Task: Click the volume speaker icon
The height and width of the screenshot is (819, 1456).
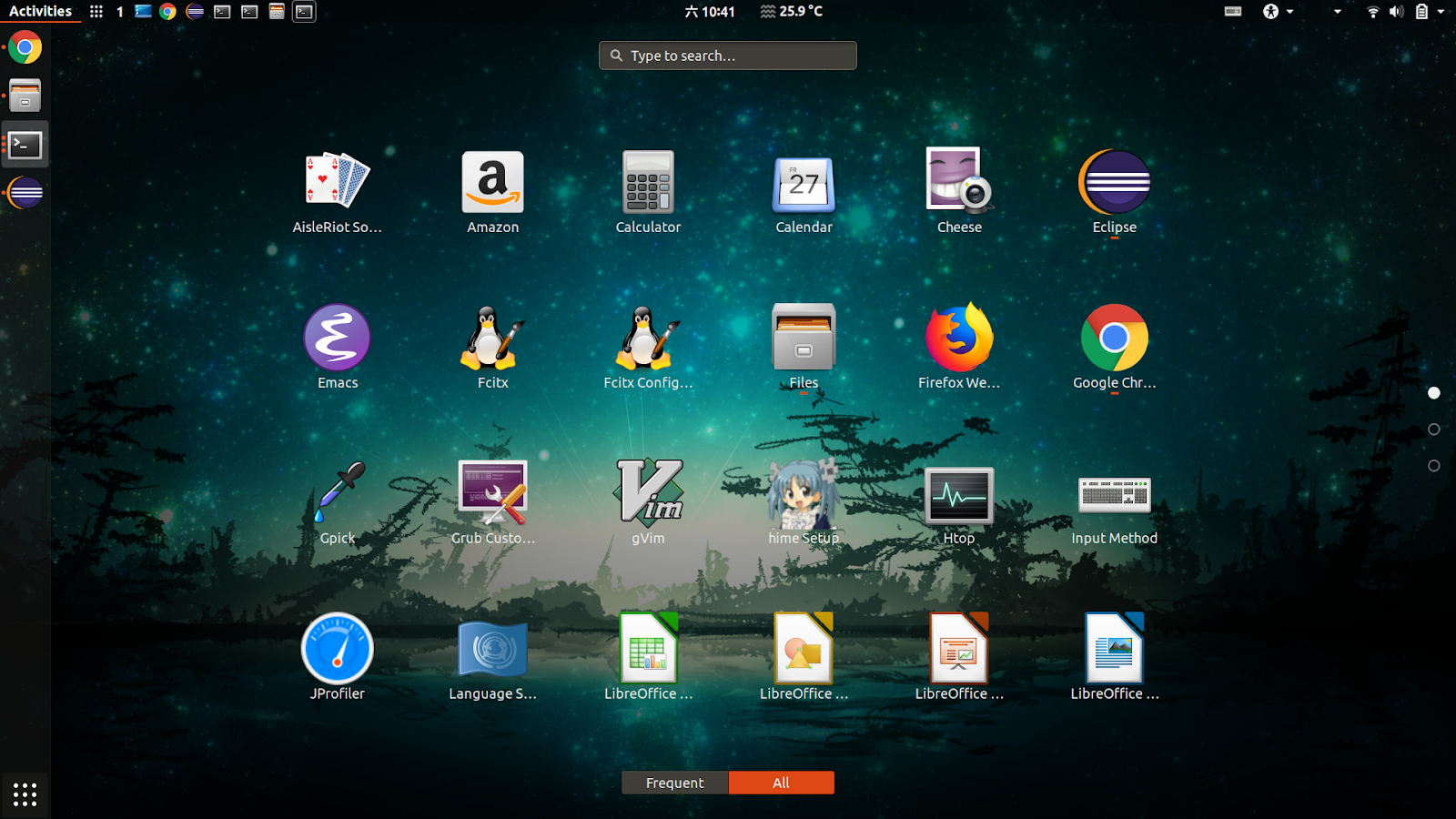Action: click(x=1397, y=12)
